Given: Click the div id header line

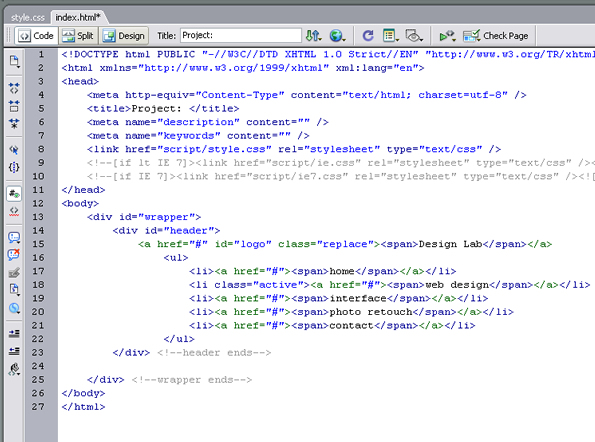Looking at the screenshot, I should (166, 231).
